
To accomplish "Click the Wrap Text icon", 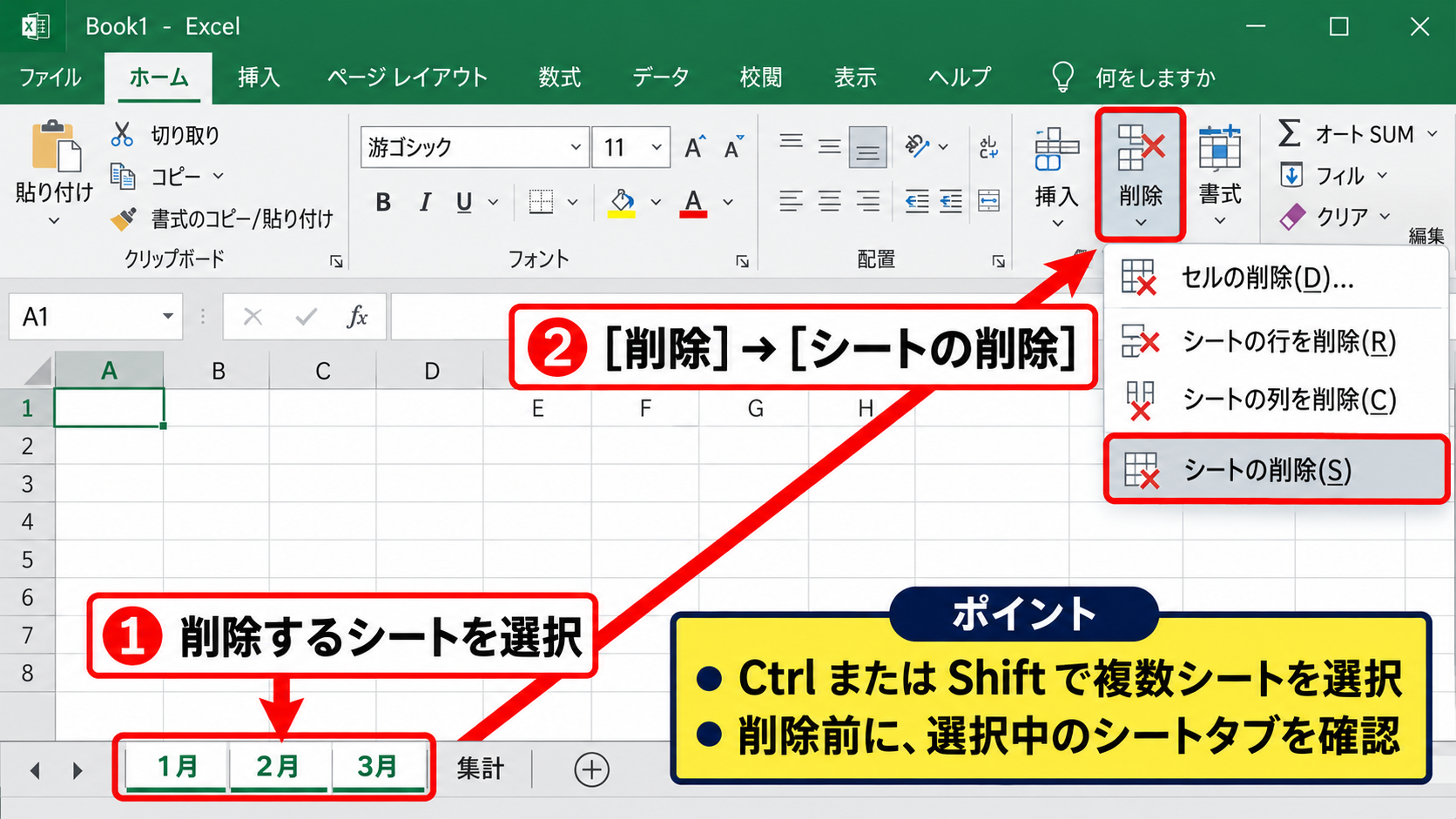I will [x=988, y=147].
